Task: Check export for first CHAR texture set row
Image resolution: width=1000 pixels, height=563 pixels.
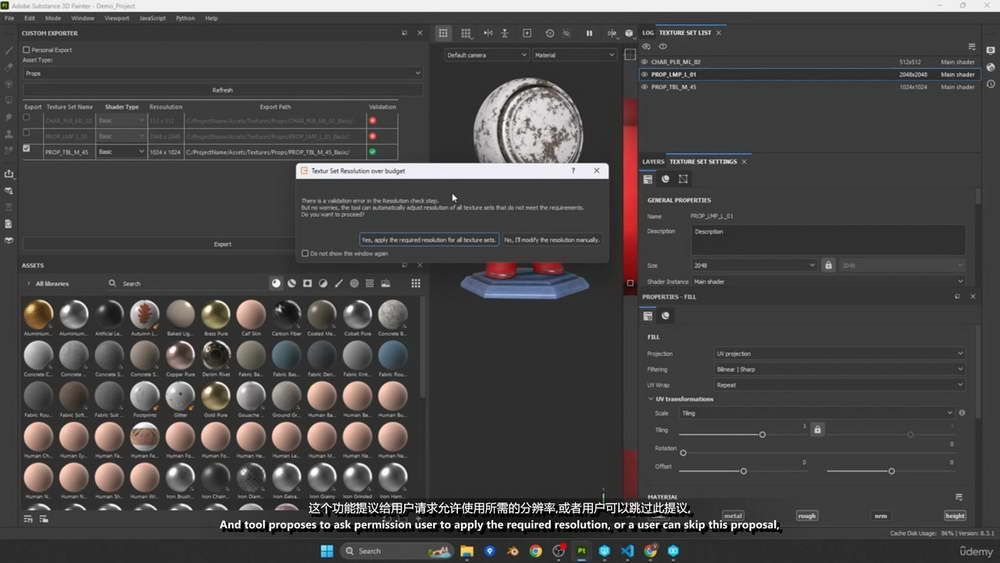Action: (x=26, y=117)
